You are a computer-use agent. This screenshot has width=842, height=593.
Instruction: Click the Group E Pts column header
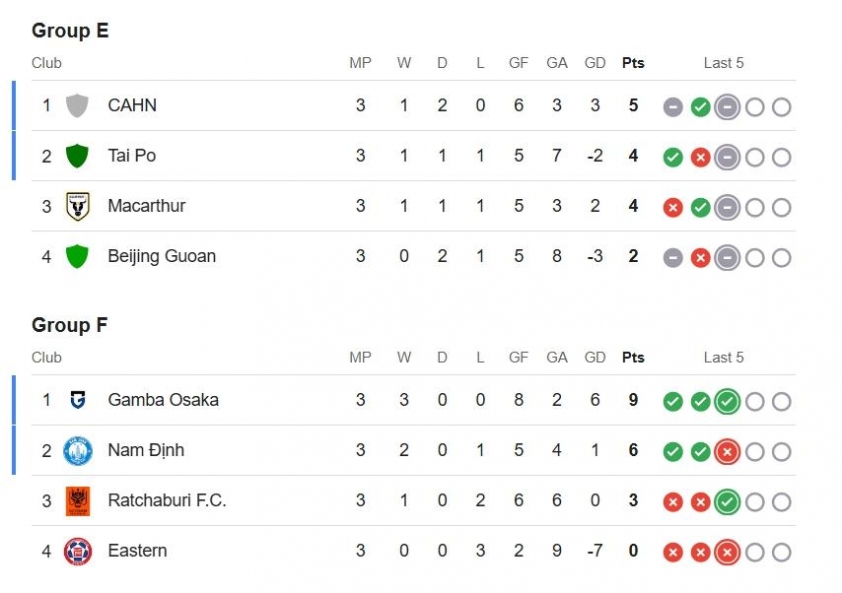click(633, 63)
